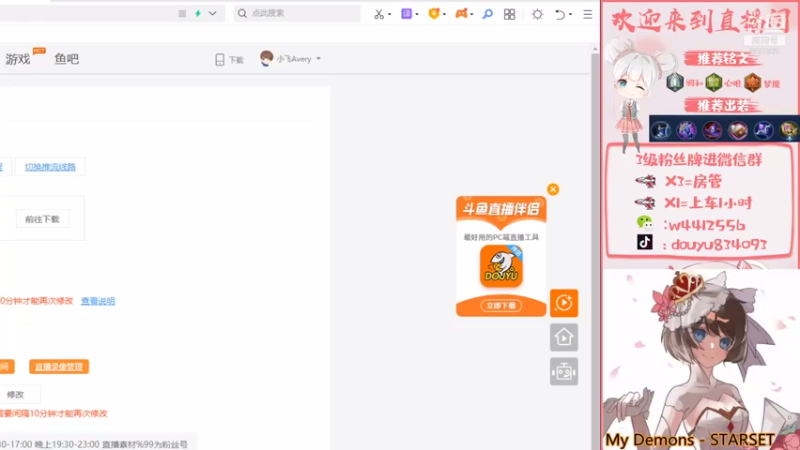Viewport: 800px width, 450px height.
Task: Click the phone 下载 icon
Action: click(220, 60)
